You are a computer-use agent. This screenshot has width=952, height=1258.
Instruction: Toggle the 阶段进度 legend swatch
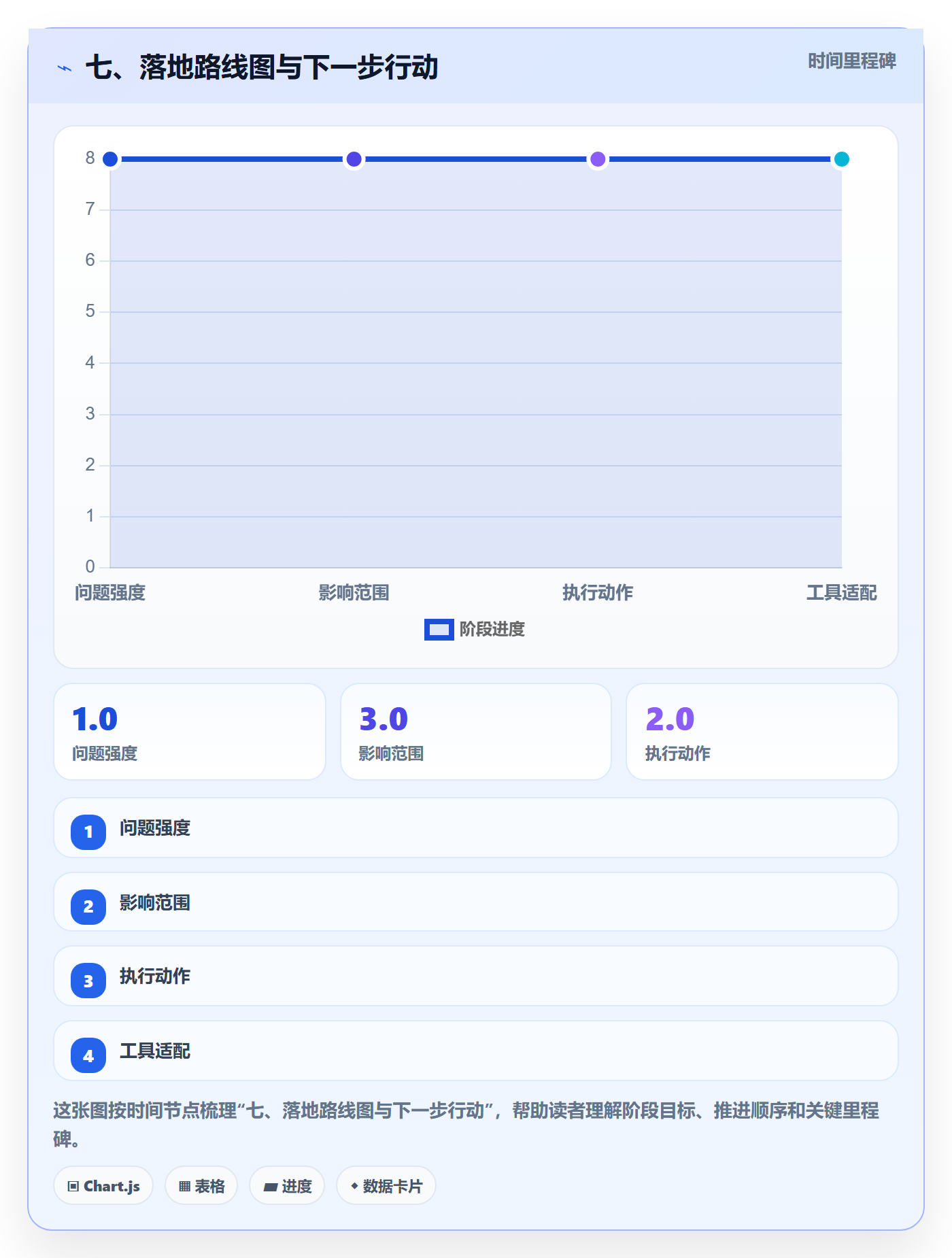tap(439, 630)
